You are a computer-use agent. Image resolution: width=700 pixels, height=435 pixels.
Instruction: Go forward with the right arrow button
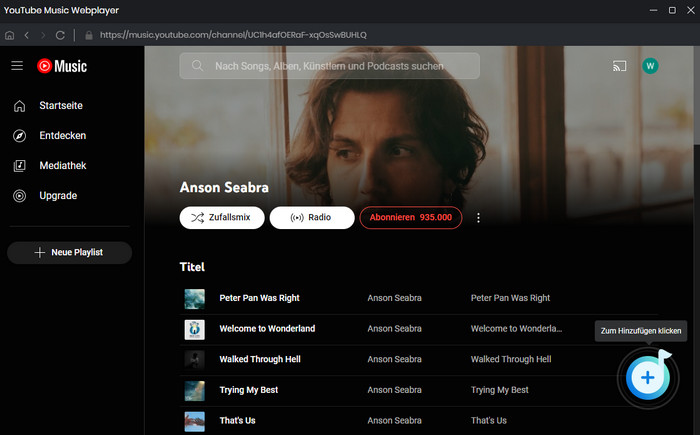tap(43, 35)
